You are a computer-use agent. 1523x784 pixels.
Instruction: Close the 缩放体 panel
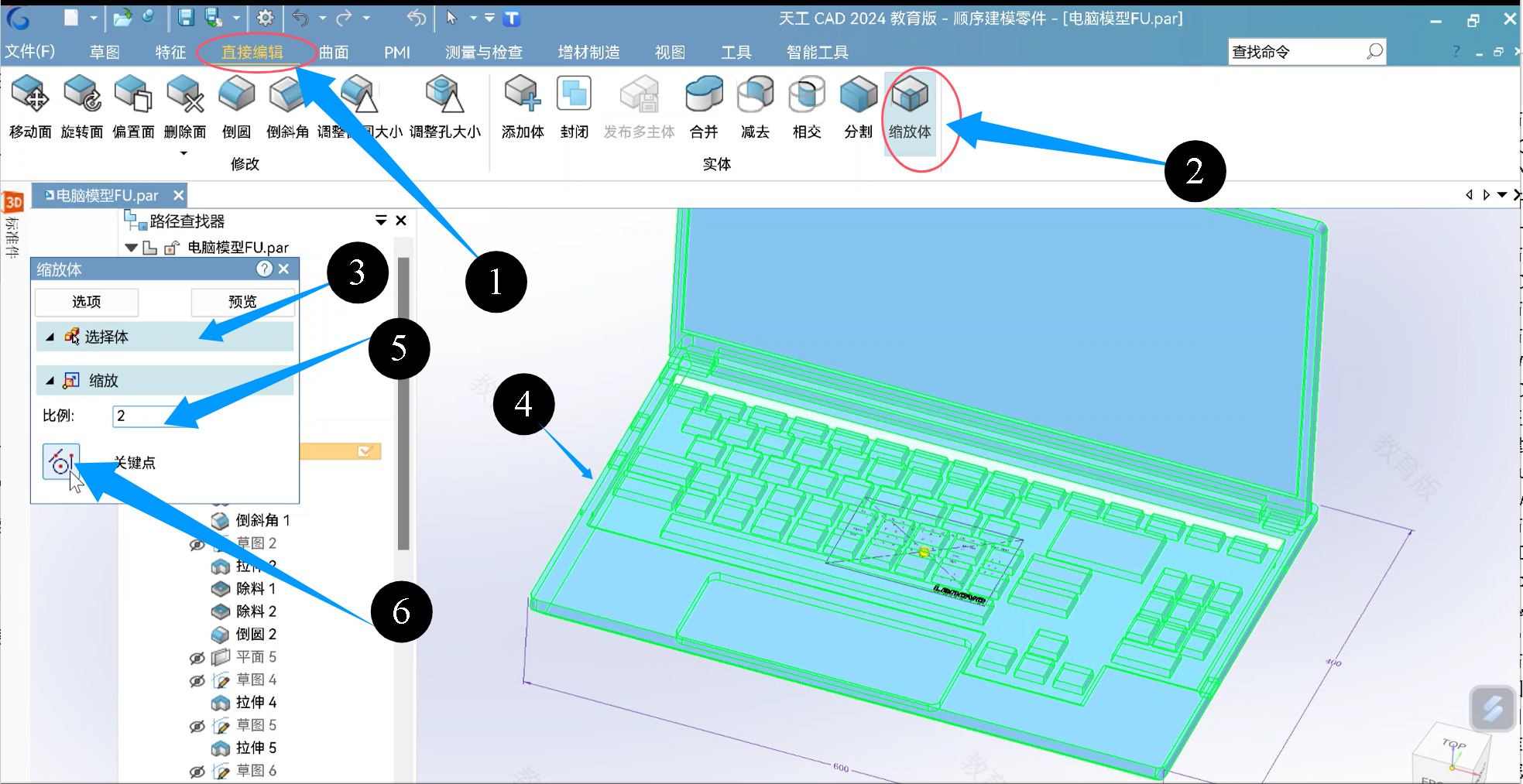pos(284,269)
